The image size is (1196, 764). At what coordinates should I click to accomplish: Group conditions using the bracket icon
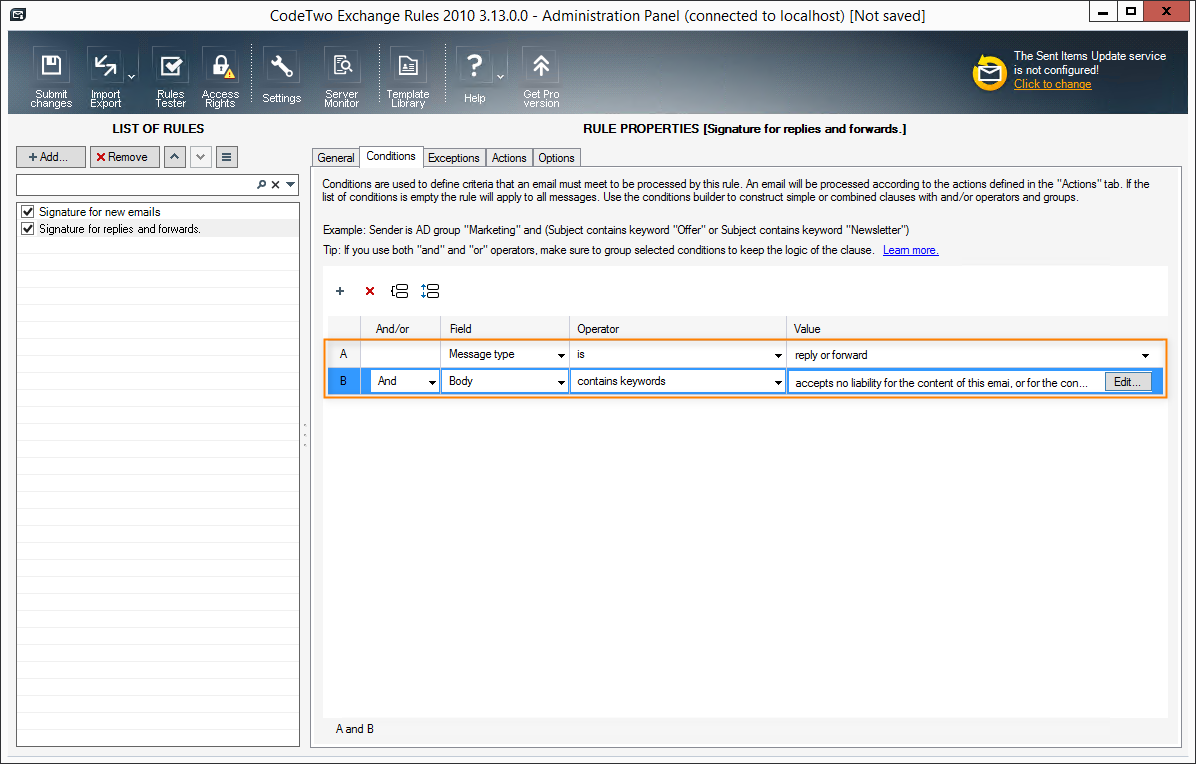coord(399,291)
